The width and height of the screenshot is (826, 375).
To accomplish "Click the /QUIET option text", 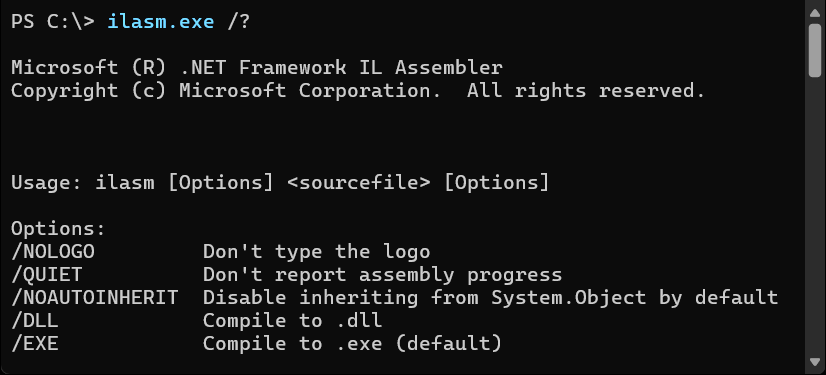I will (46, 275).
